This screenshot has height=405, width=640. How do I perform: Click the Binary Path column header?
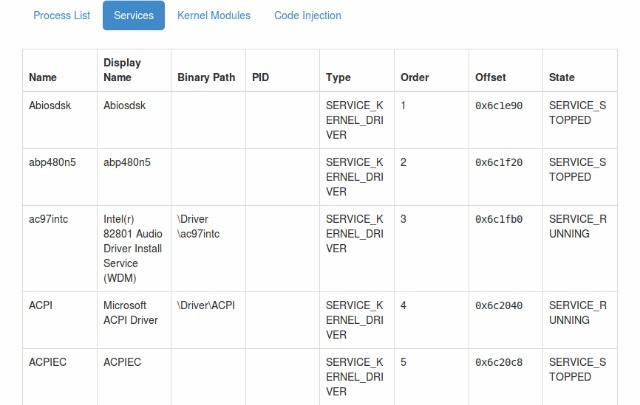point(206,77)
